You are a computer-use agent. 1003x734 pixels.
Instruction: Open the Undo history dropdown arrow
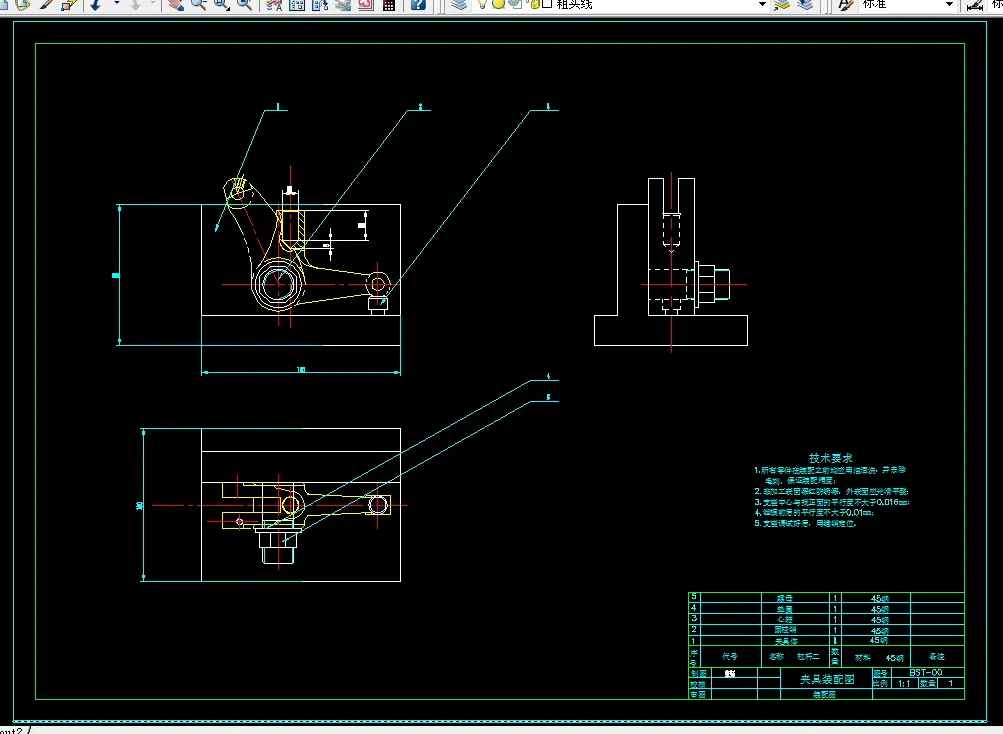coord(116,4)
